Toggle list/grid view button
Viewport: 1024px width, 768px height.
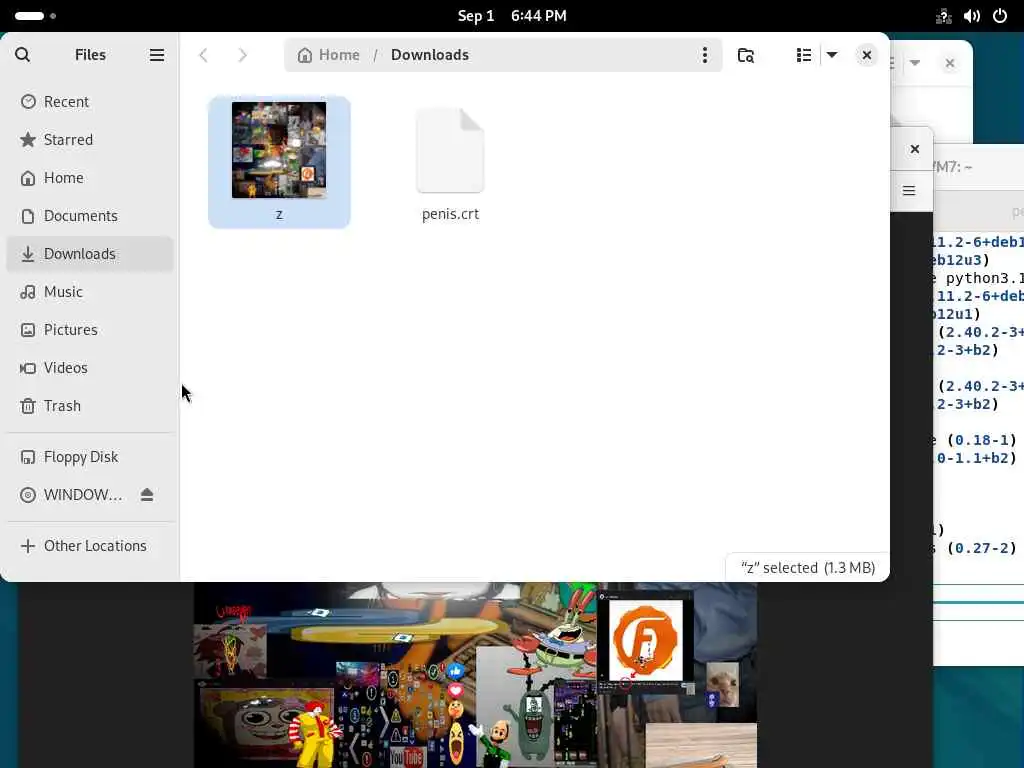coord(804,55)
